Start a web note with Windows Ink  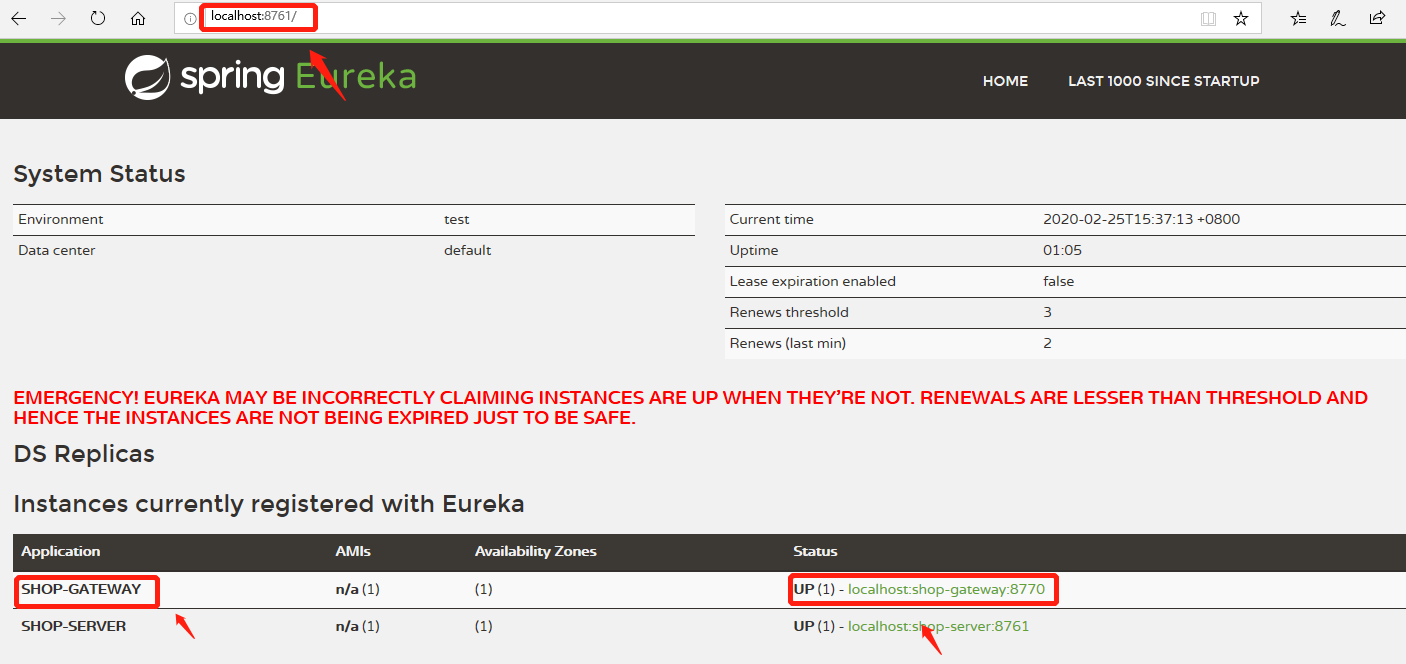point(1337,17)
